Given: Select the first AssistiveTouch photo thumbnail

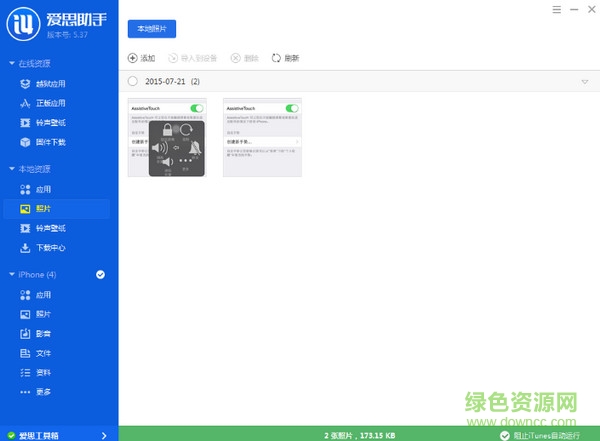Looking at the screenshot, I should coord(166,138).
